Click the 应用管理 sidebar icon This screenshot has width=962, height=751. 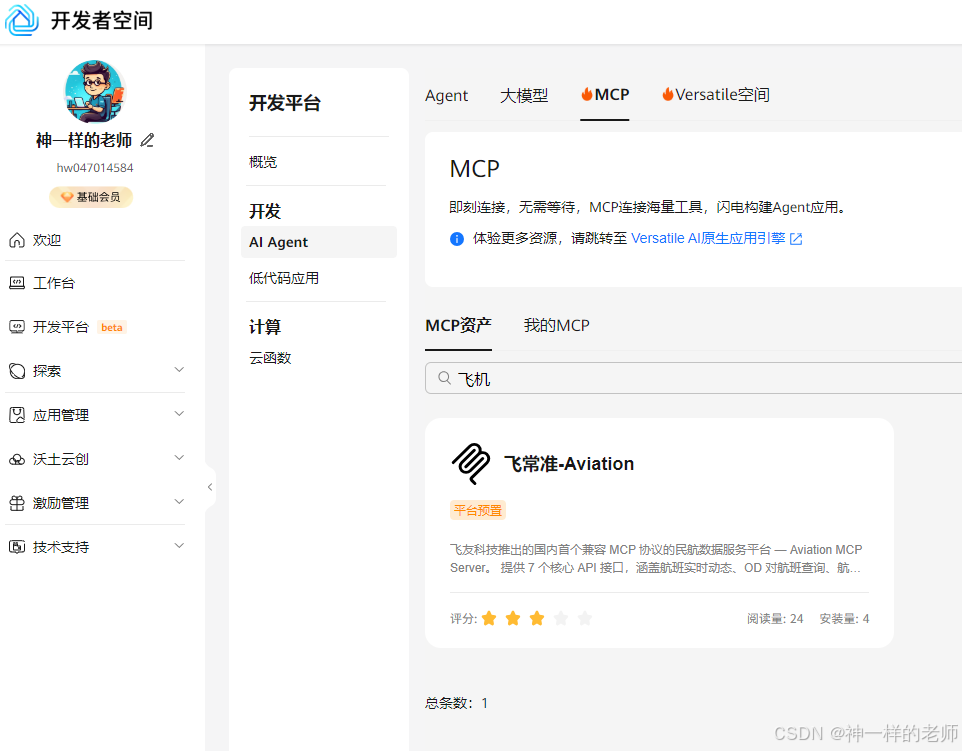click(x=17, y=415)
